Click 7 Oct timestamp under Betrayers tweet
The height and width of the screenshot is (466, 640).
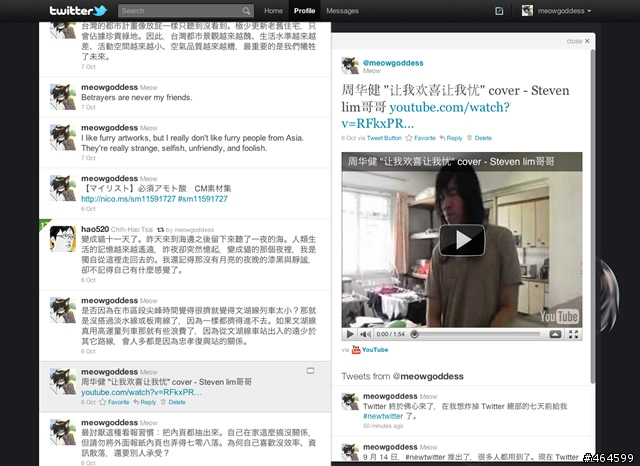(88, 107)
